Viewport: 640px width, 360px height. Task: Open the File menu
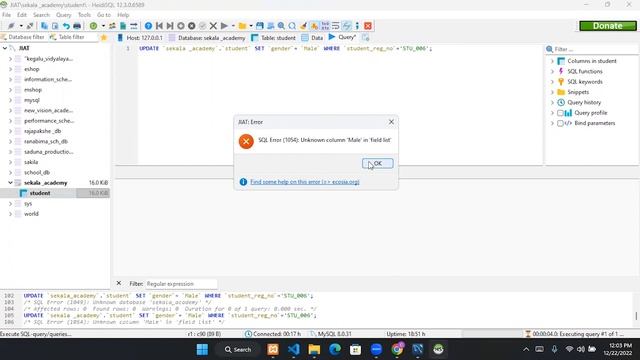coord(7,15)
